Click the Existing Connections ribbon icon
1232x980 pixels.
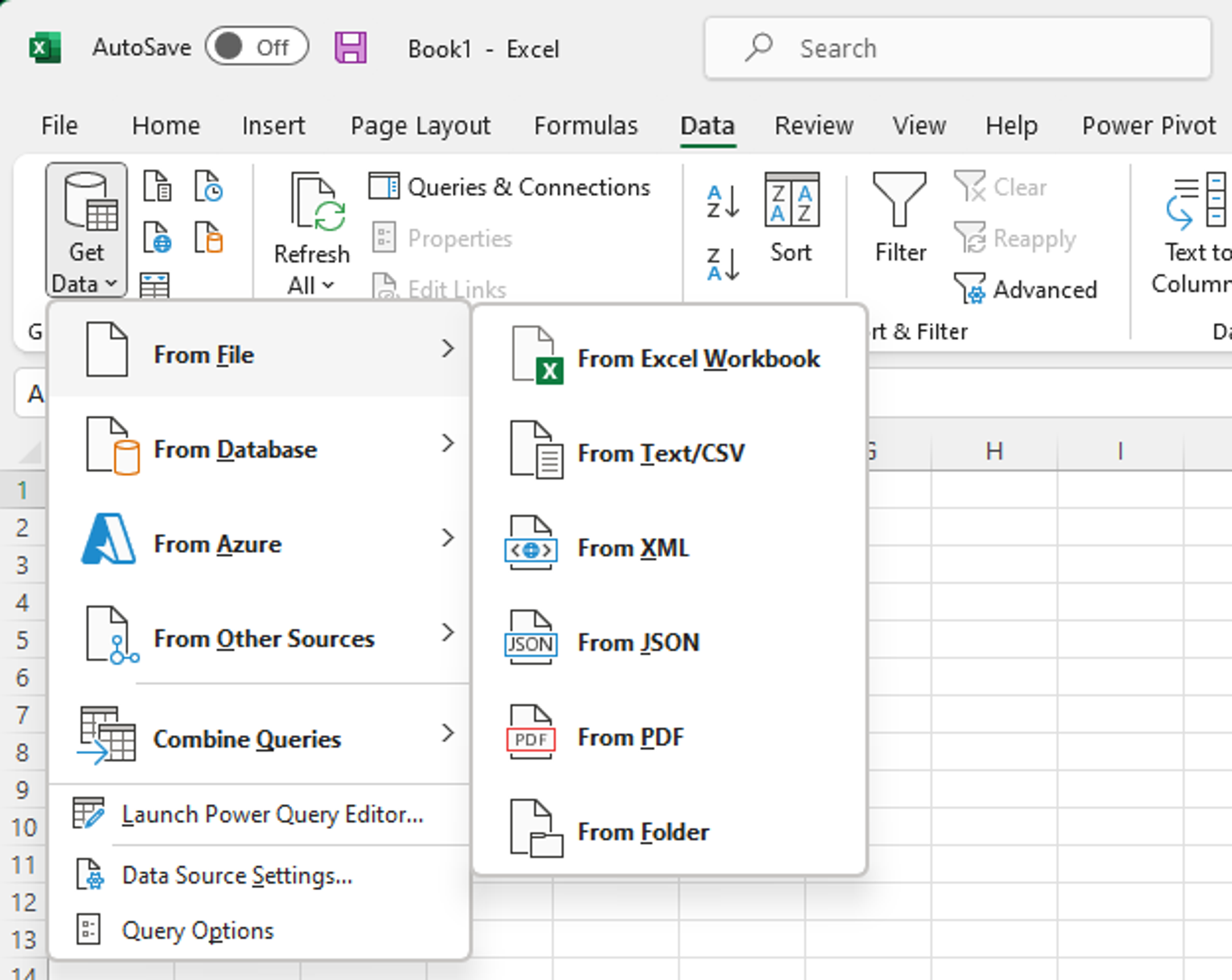click(x=209, y=237)
